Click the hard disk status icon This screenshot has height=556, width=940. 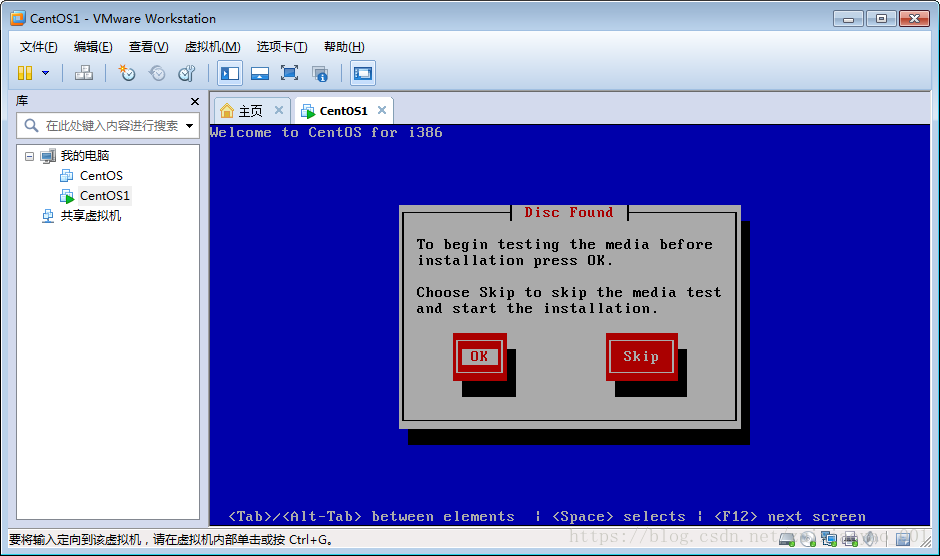pyautogui.click(x=787, y=539)
